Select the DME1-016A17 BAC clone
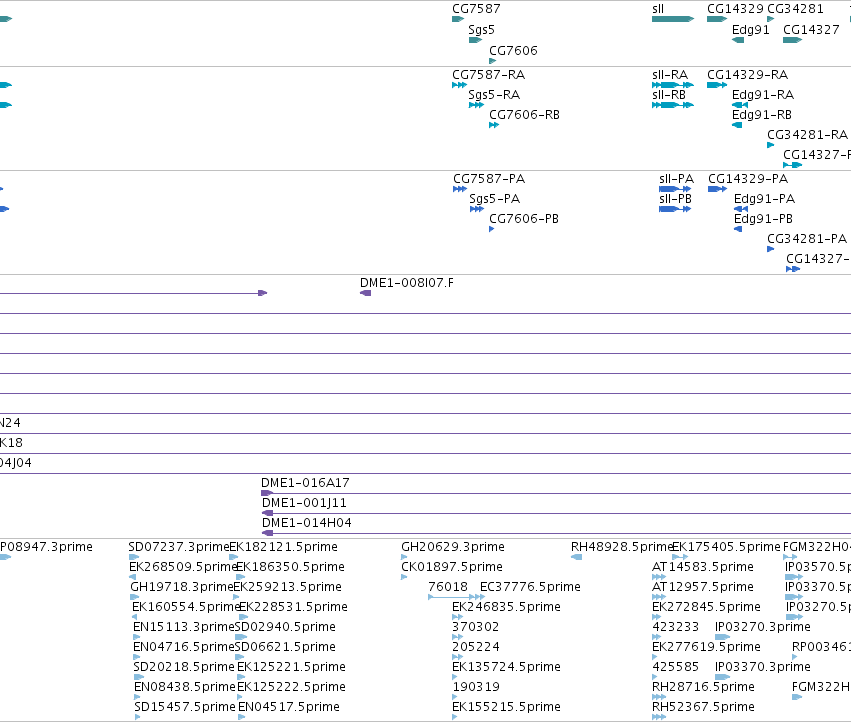The width and height of the screenshot is (851, 722). (x=305, y=483)
